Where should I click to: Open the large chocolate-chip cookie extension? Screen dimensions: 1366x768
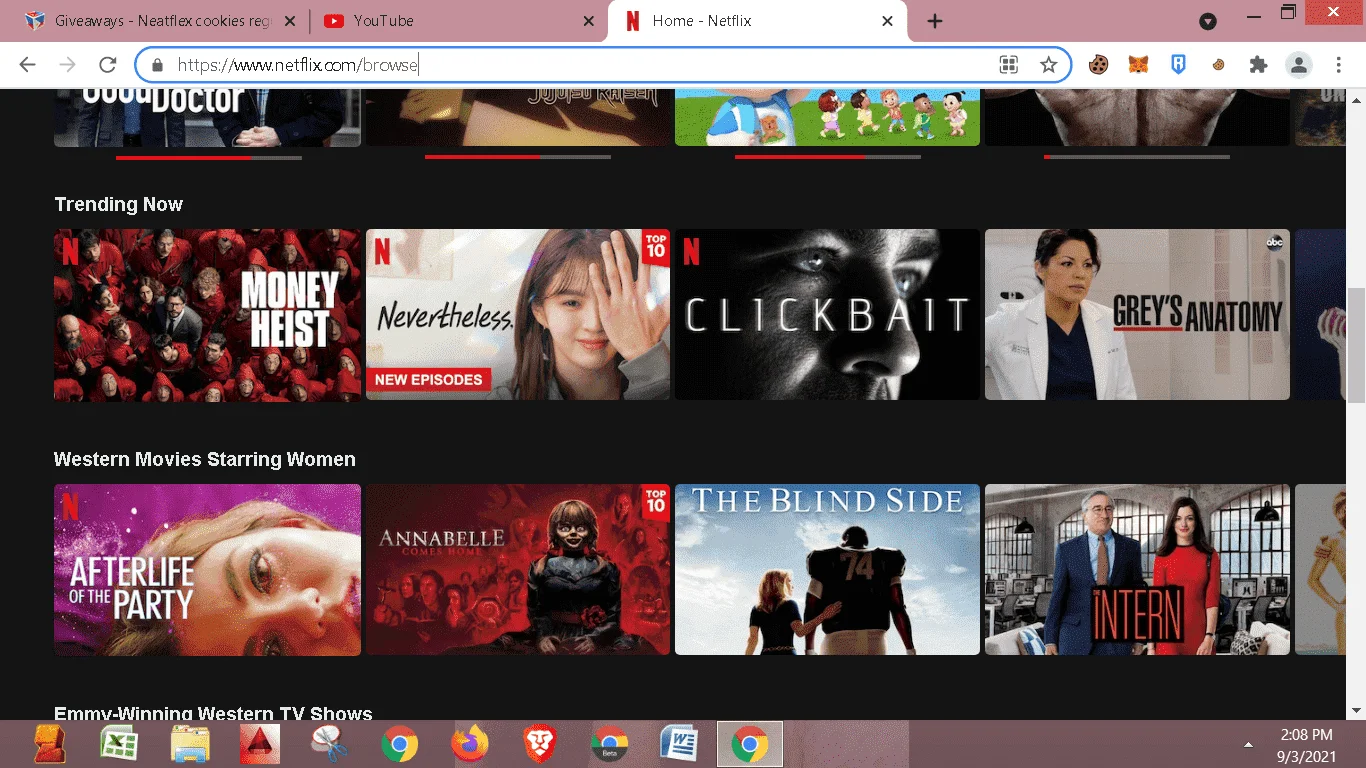1099,65
